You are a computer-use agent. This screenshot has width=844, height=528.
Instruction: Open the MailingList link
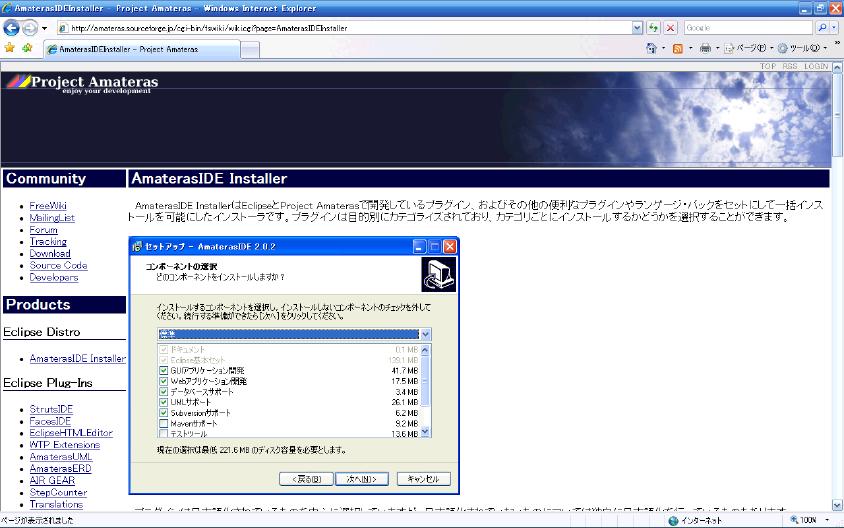coord(52,217)
